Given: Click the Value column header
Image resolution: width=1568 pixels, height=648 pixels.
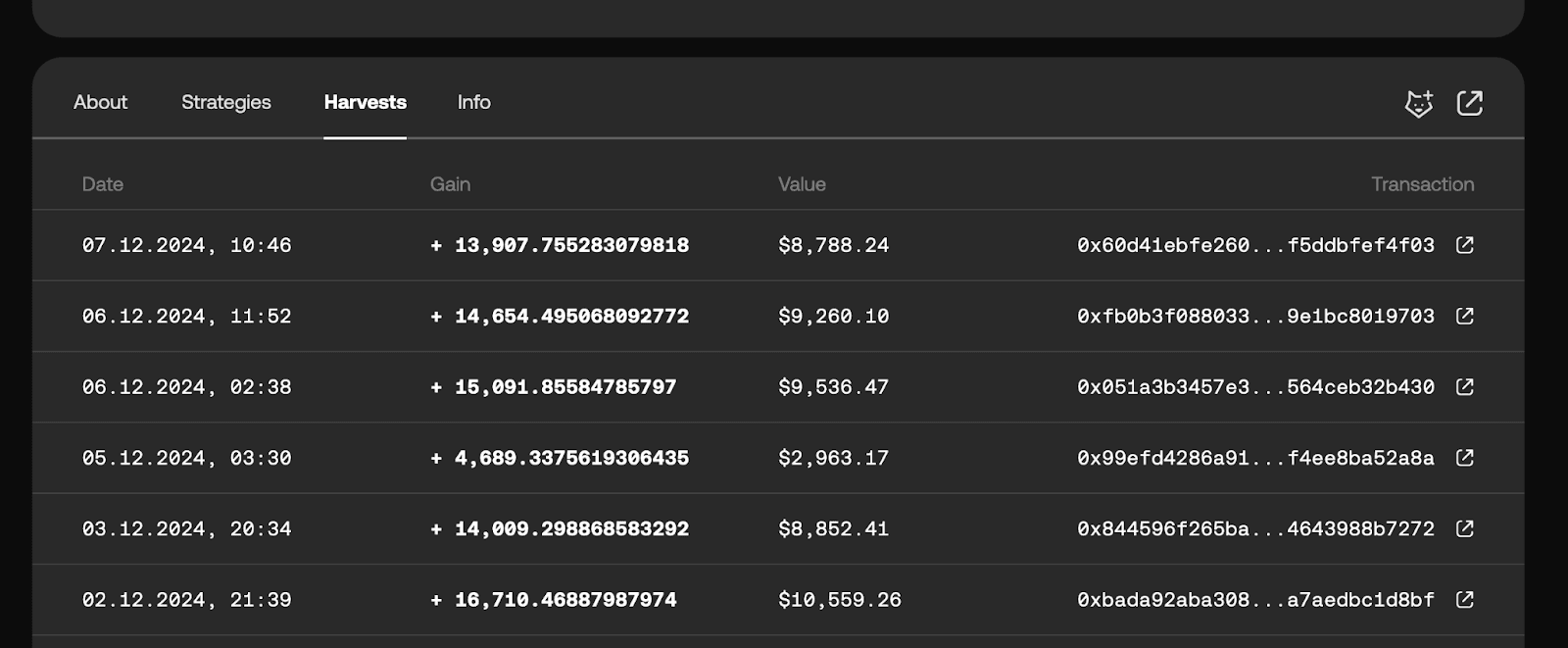Looking at the screenshot, I should click(x=801, y=184).
